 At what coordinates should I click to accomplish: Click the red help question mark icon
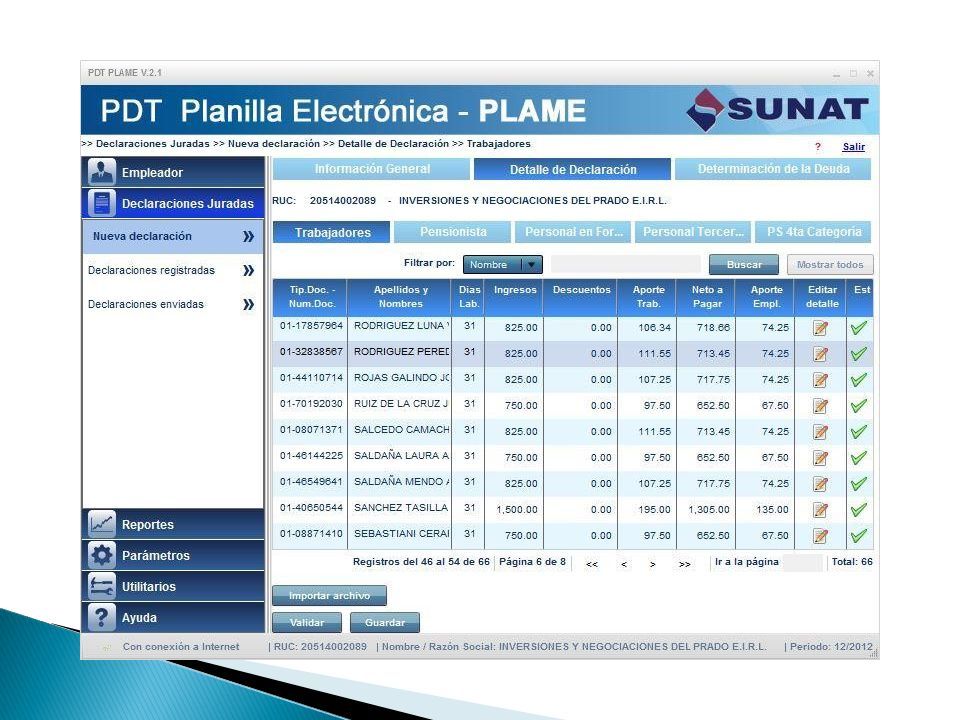(817, 147)
